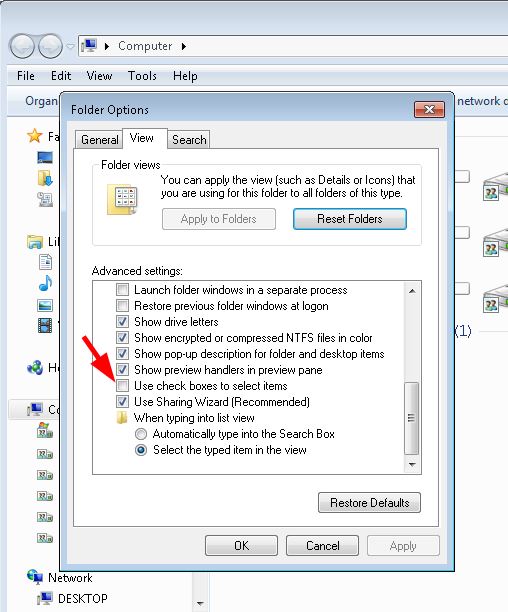Open the View menu in Explorer
The width and height of the screenshot is (508, 612).
(99, 76)
